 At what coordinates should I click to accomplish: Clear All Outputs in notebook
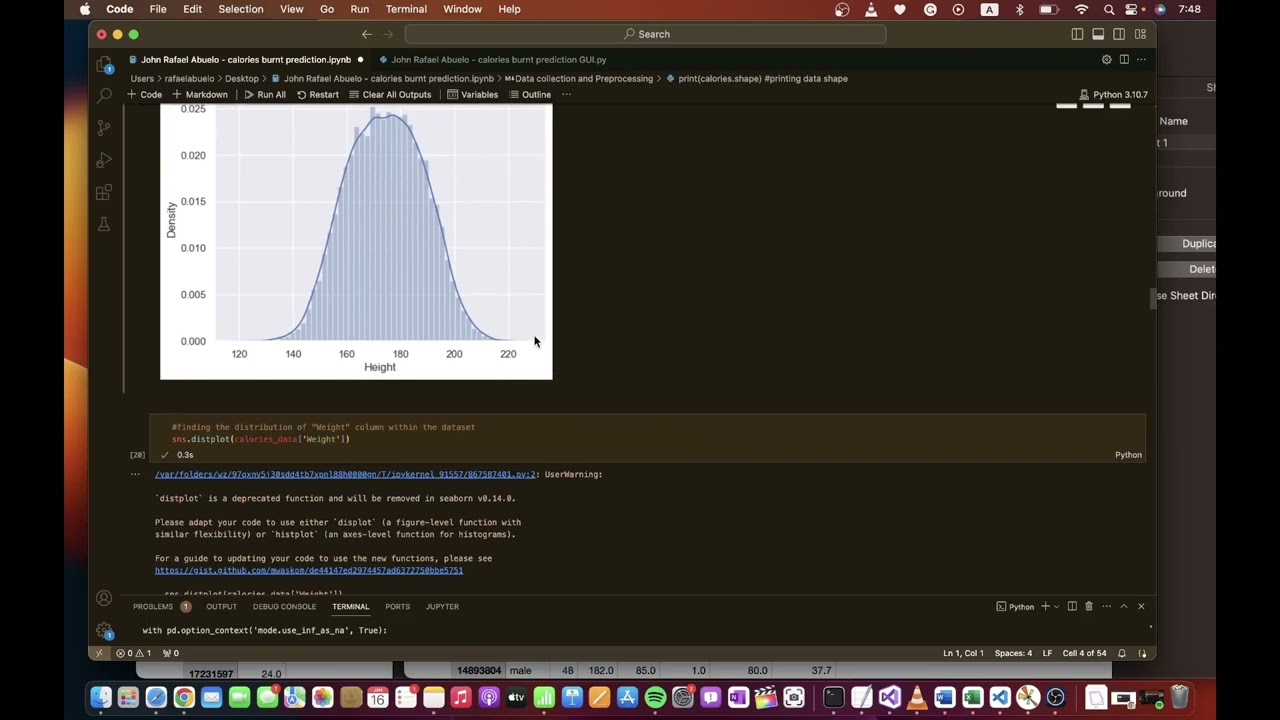coord(390,95)
